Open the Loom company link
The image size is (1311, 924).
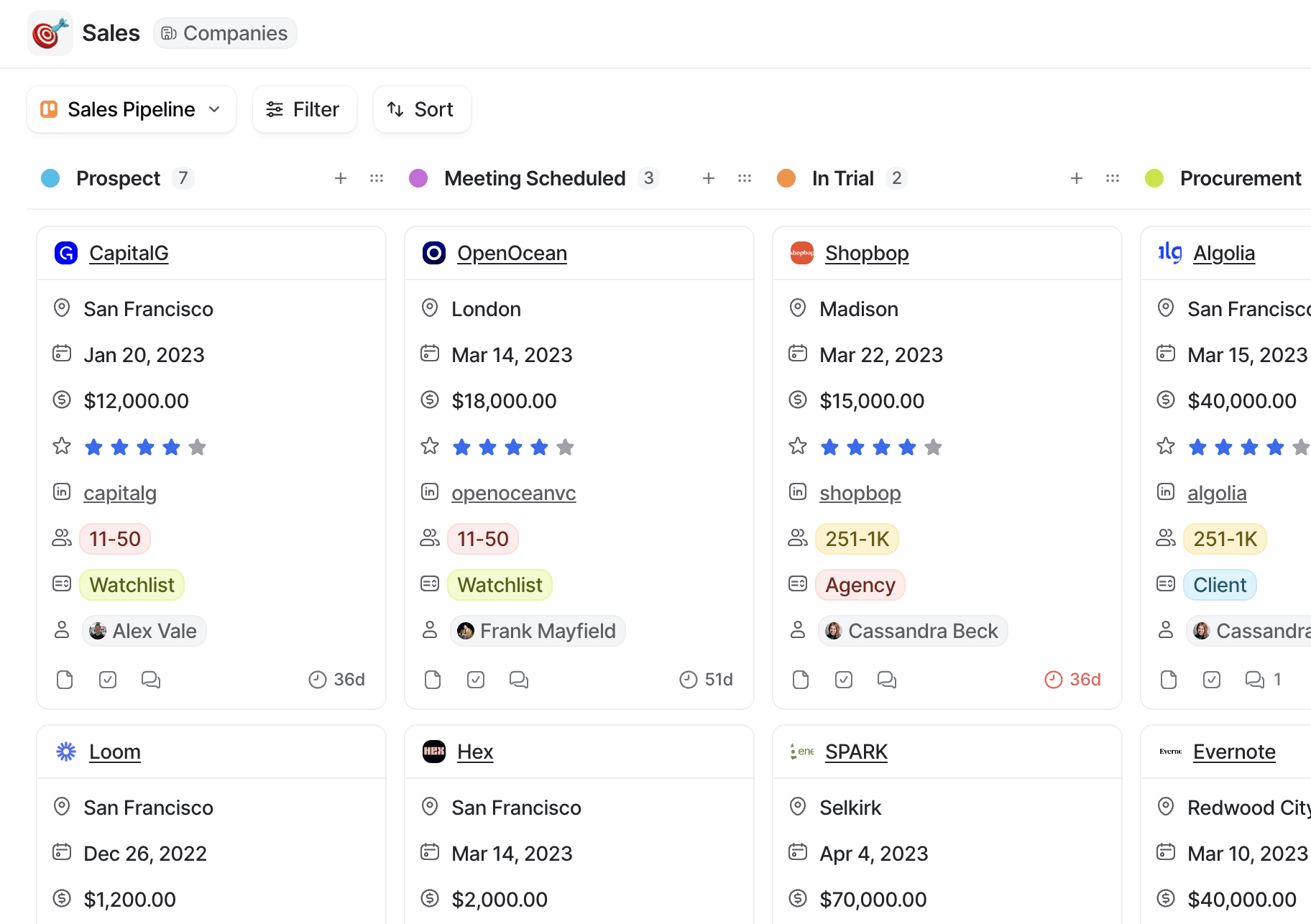click(x=115, y=752)
